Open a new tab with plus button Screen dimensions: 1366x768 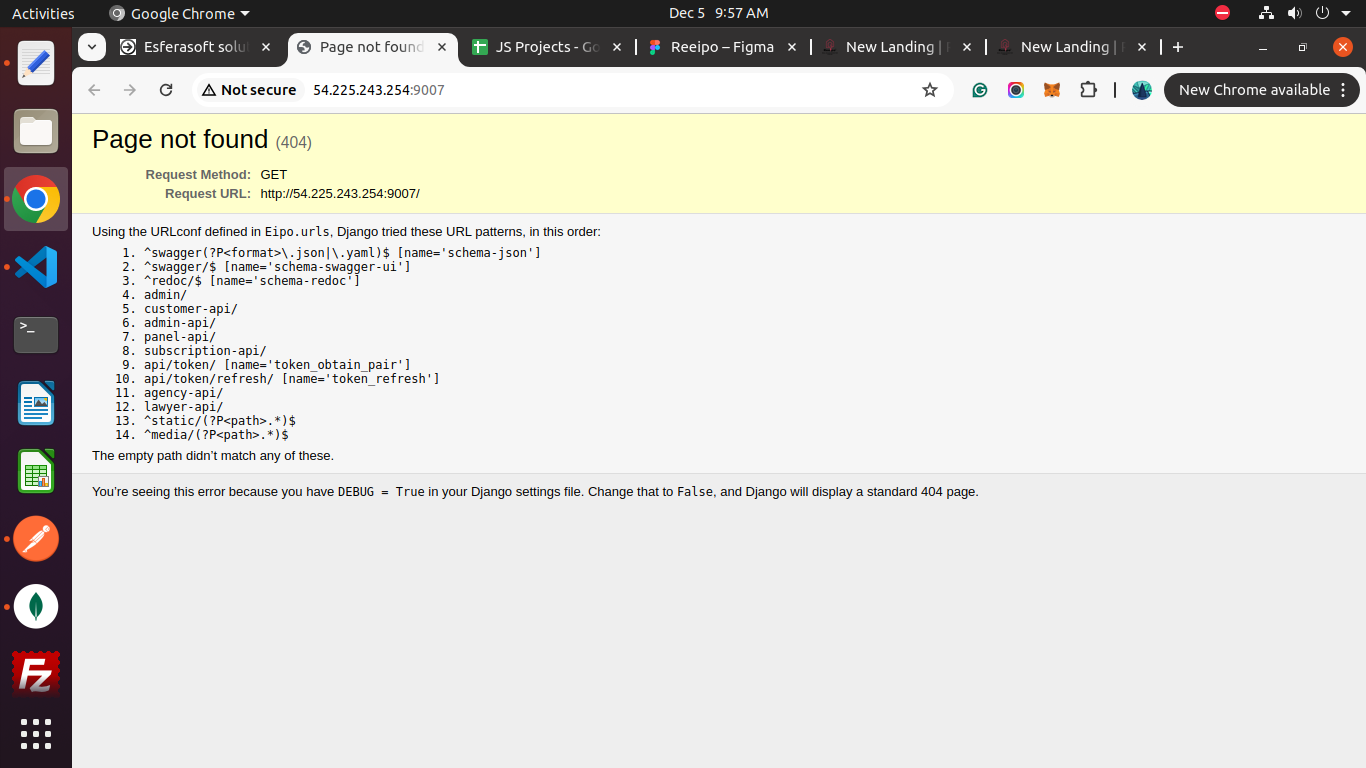(1178, 47)
